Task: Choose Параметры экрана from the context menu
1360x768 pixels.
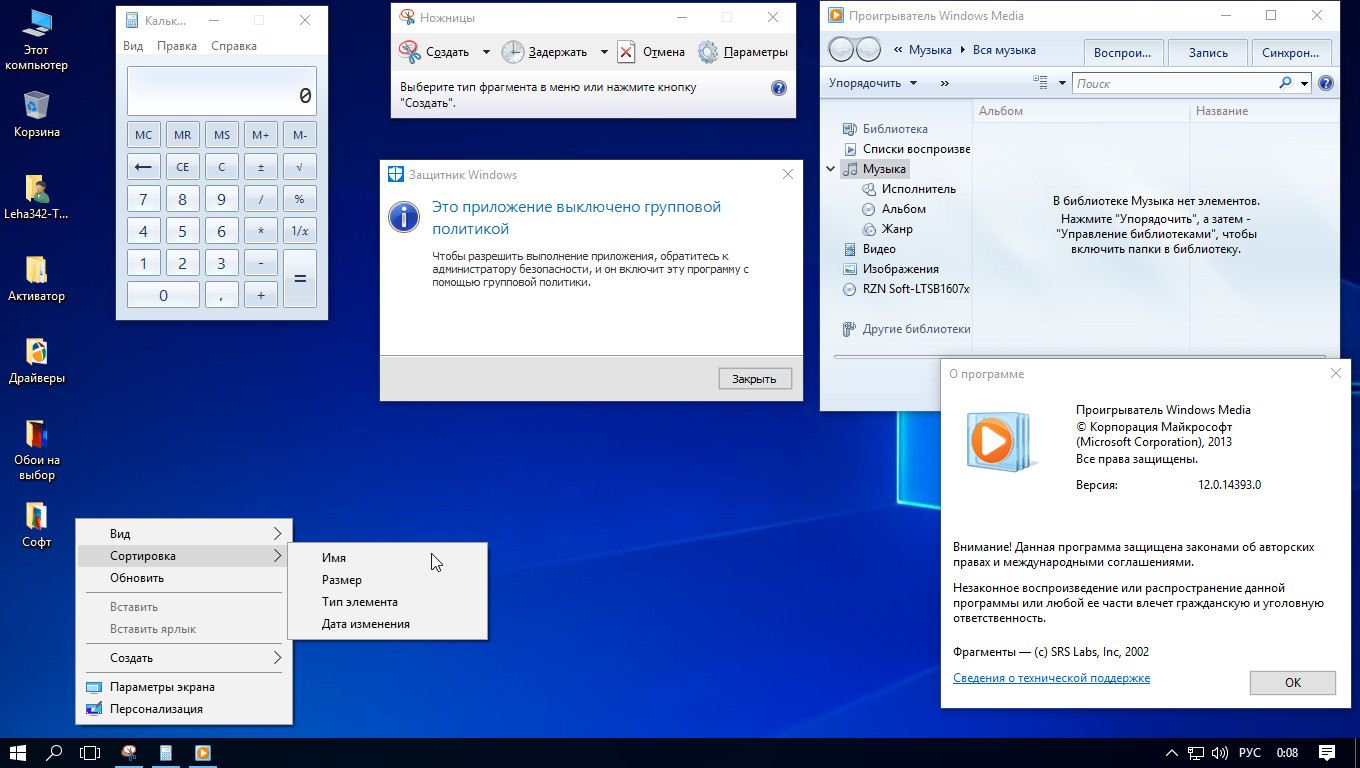Action: click(184, 687)
